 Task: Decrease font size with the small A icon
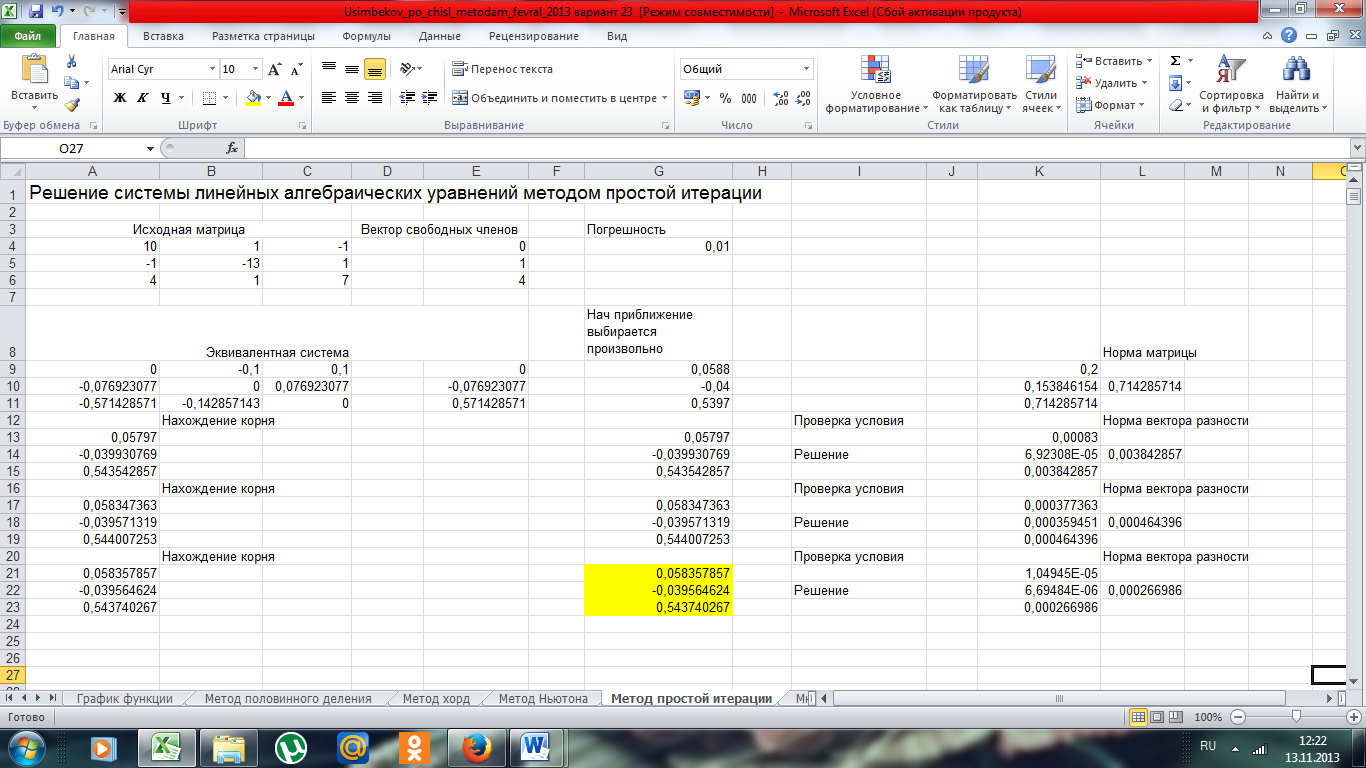click(x=296, y=70)
